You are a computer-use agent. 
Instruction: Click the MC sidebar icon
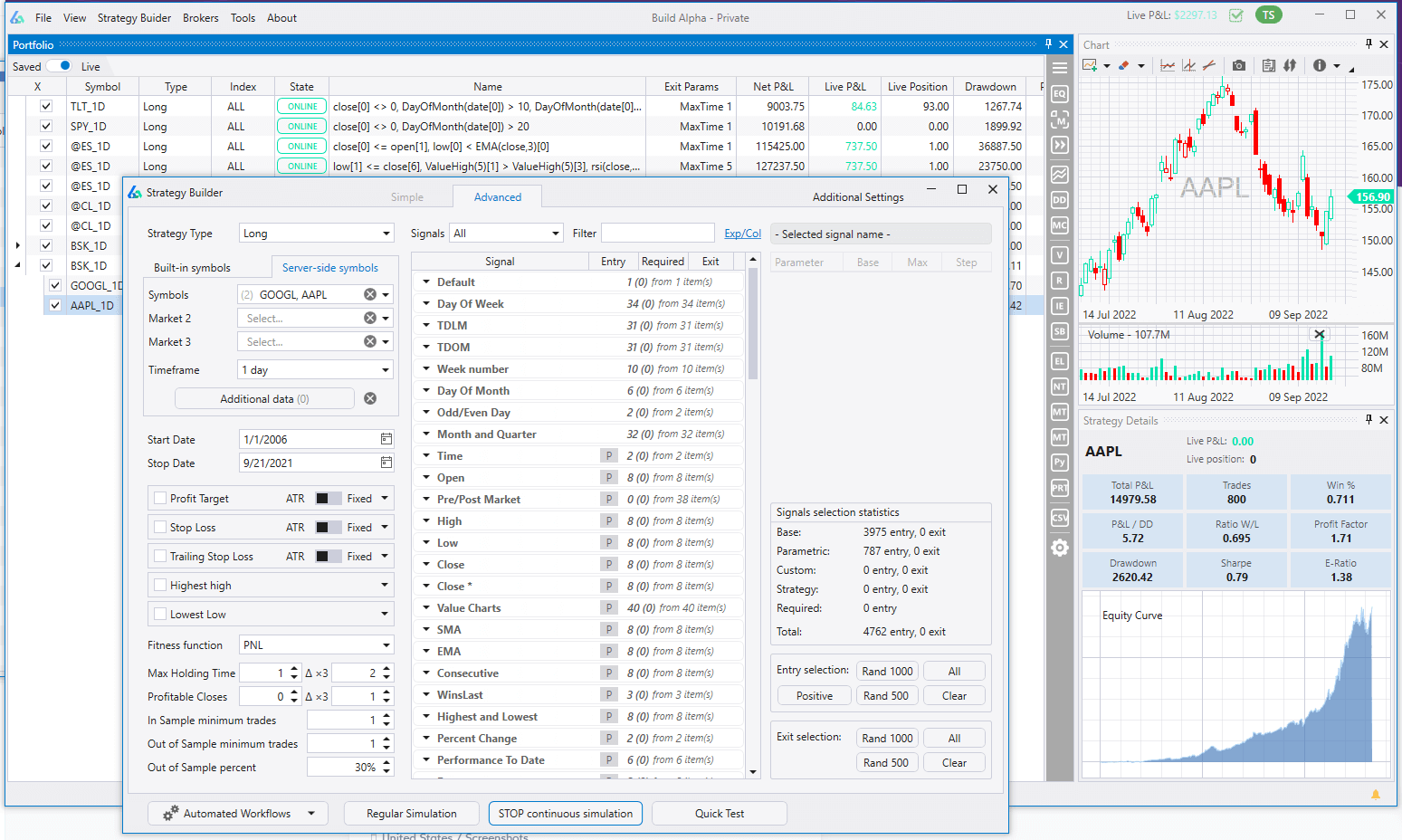1059,225
